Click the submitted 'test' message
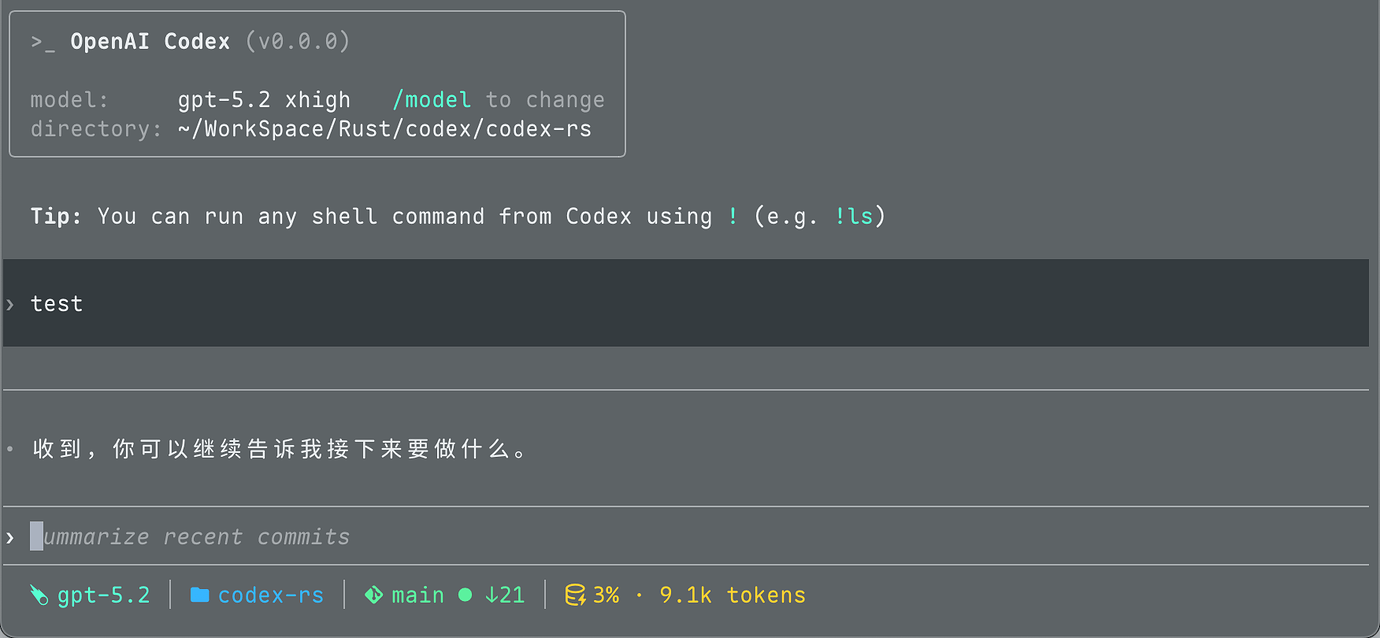1380x638 pixels. [x=57, y=304]
